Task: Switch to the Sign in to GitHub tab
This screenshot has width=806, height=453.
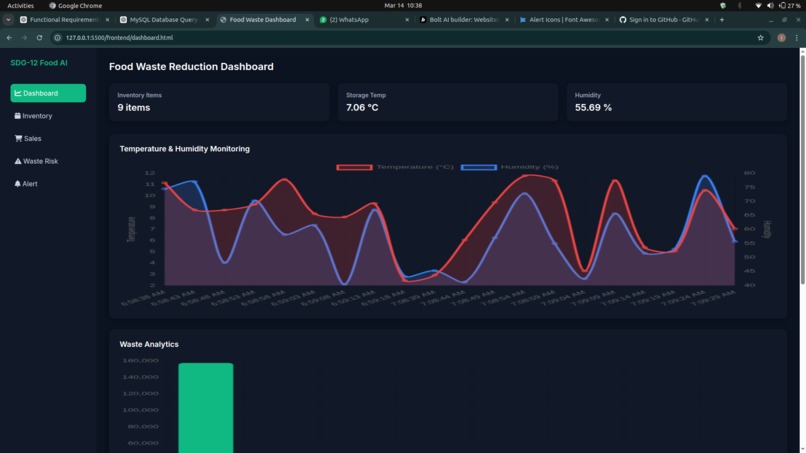Action: 663,20
